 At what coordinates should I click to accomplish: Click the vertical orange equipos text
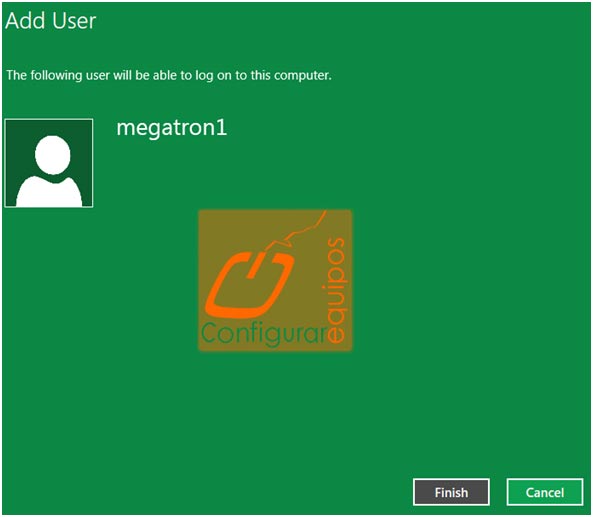point(335,290)
